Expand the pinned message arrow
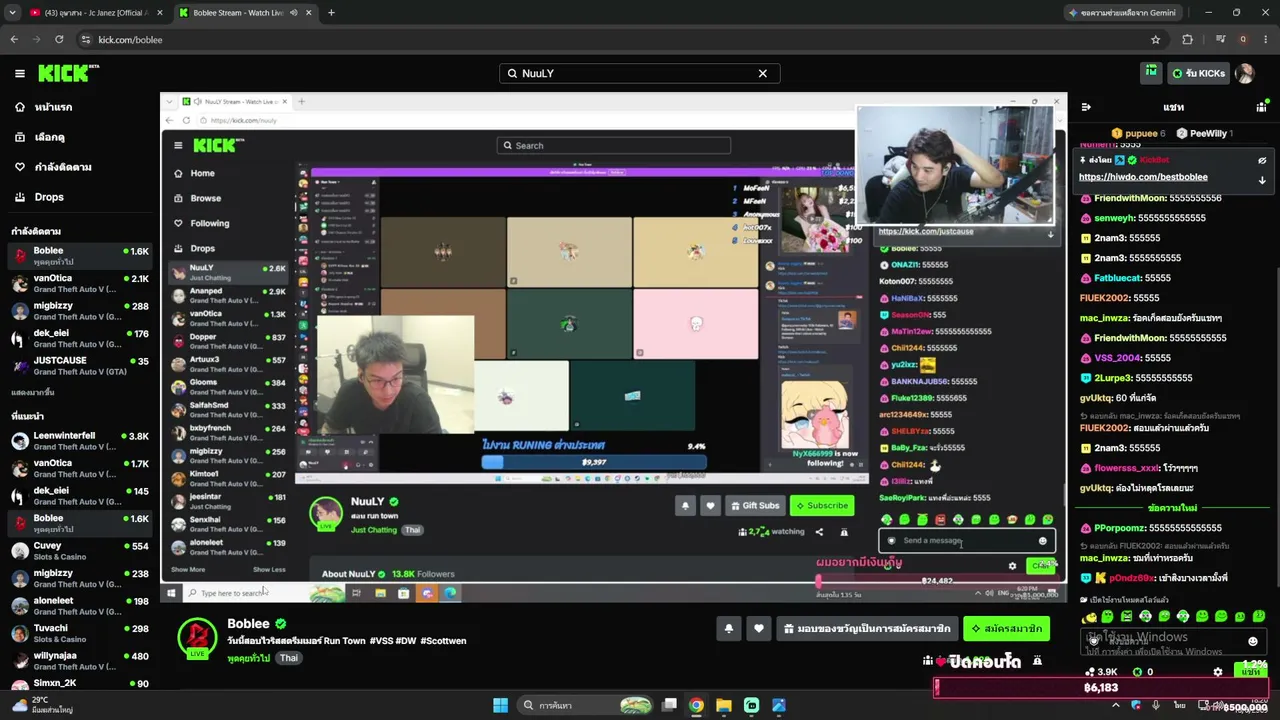This screenshot has width=1280, height=720. pyautogui.click(x=1262, y=181)
